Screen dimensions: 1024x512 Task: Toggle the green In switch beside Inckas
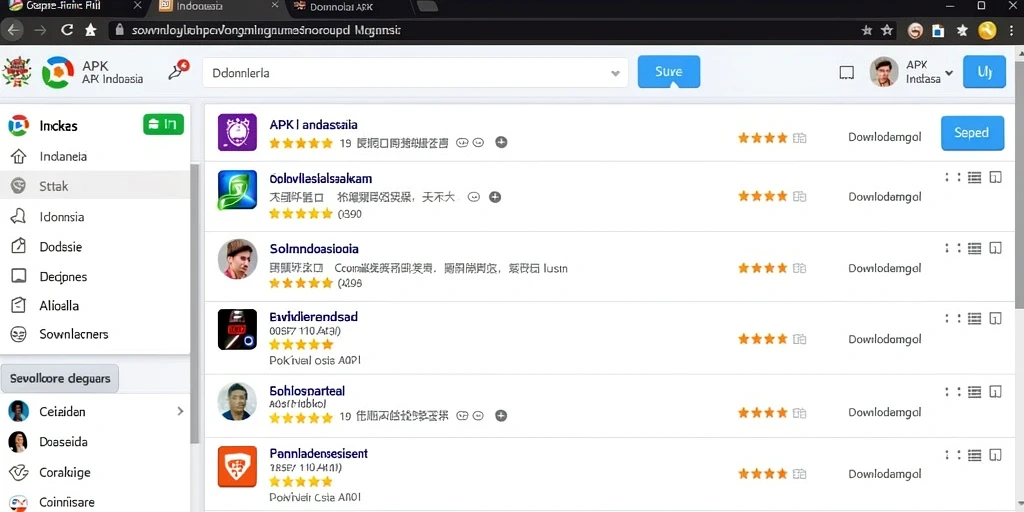click(x=163, y=124)
